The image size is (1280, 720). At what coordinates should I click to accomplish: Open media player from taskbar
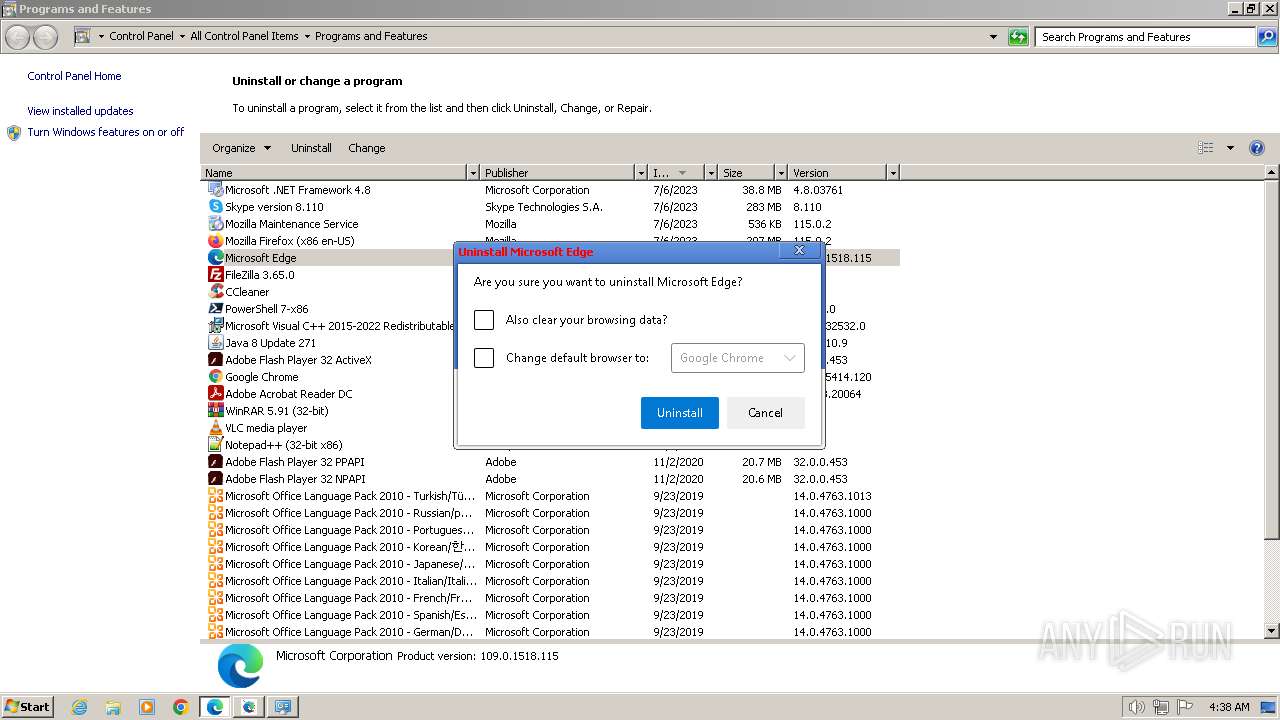click(147, 707)
